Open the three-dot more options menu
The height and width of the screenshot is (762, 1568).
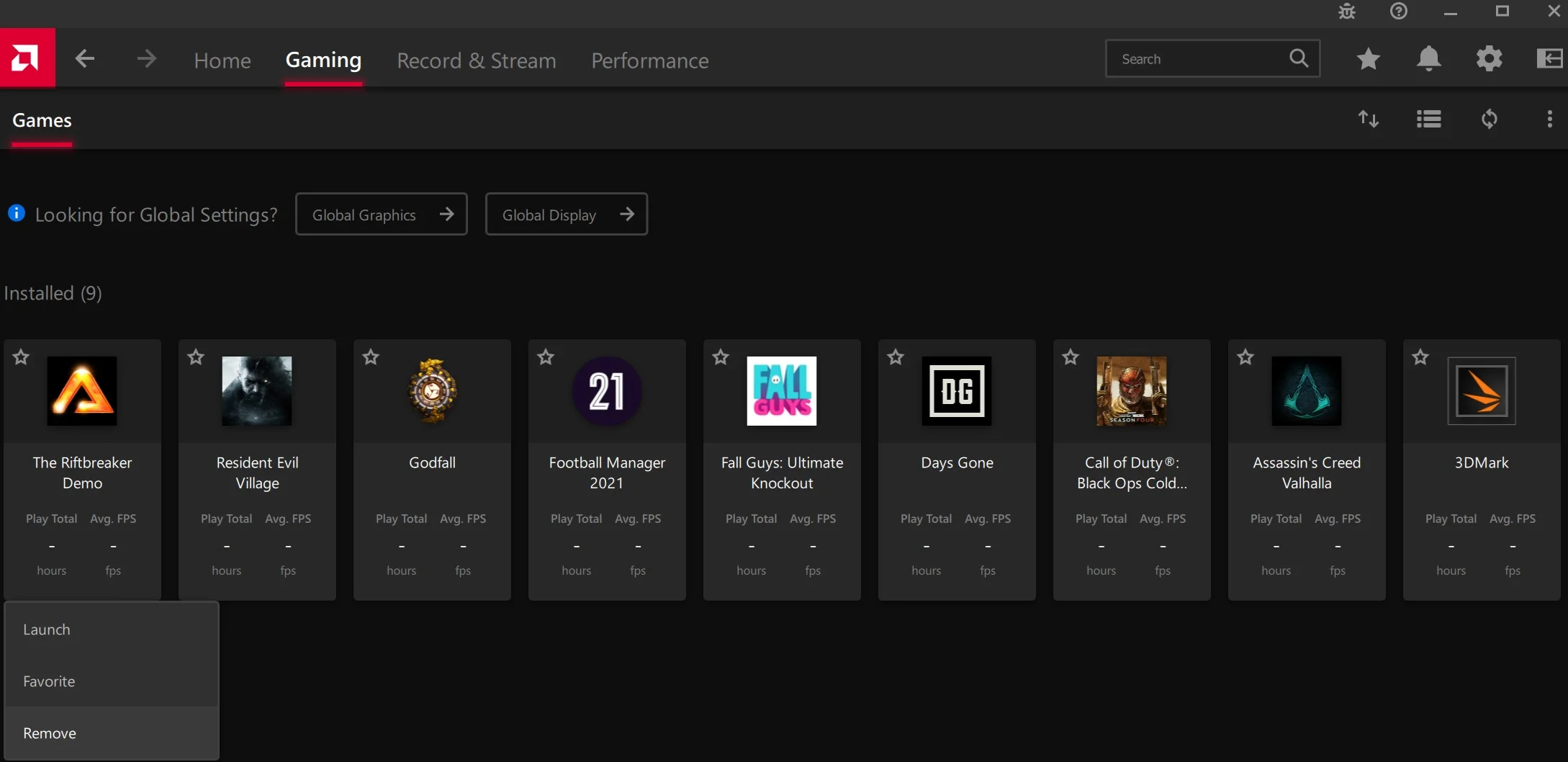click(1549, 119)
